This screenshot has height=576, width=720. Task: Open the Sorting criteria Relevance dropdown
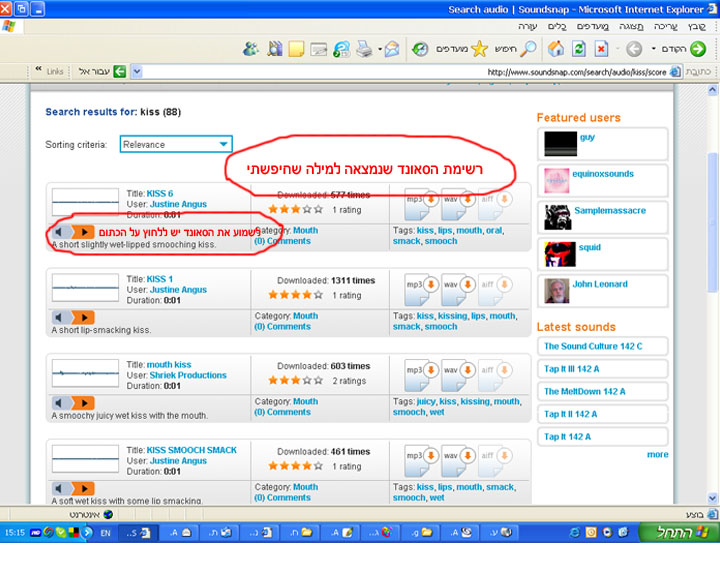[176, 144]
